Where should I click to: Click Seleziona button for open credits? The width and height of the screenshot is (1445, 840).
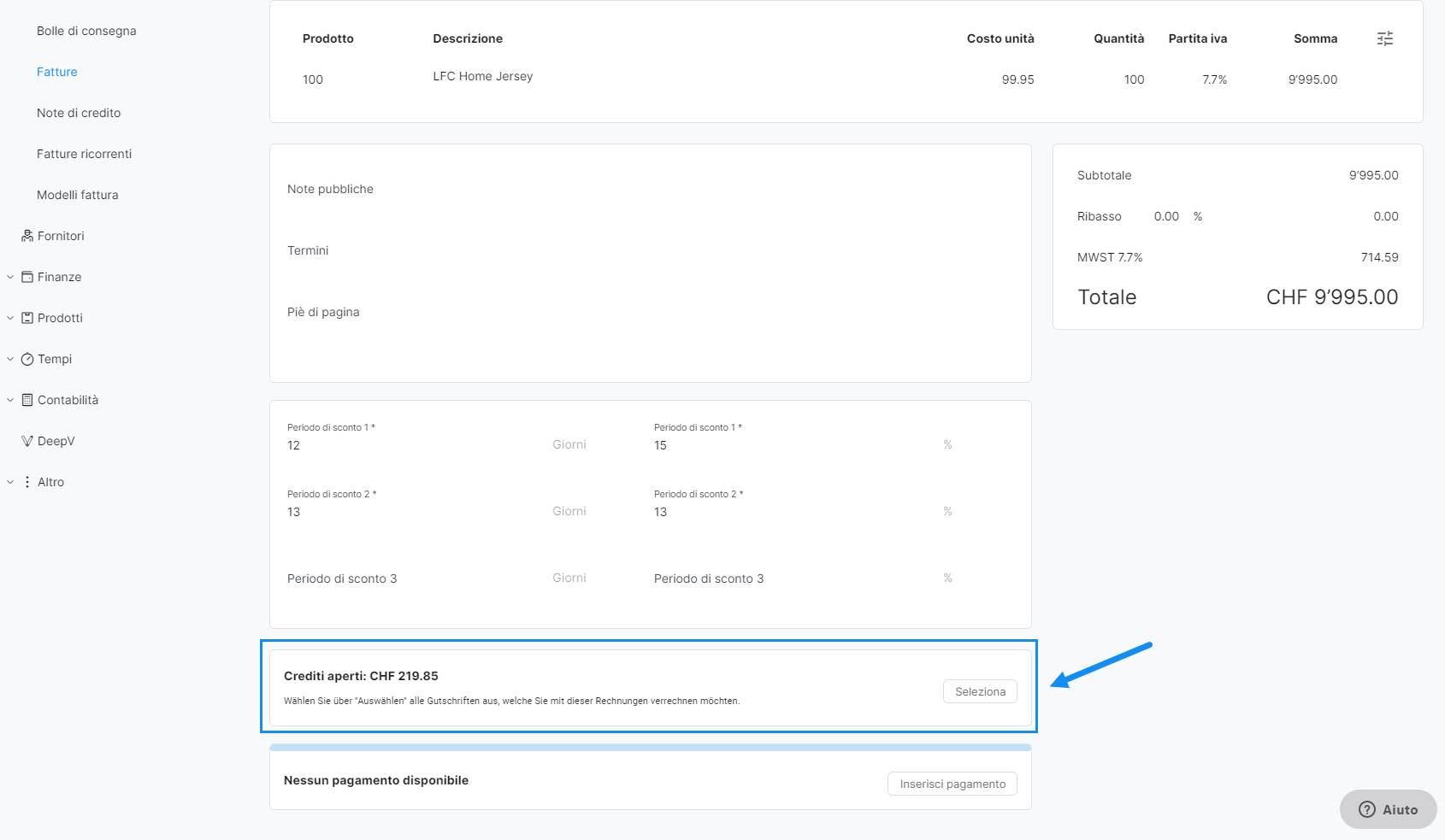click(x=980, y=691)
